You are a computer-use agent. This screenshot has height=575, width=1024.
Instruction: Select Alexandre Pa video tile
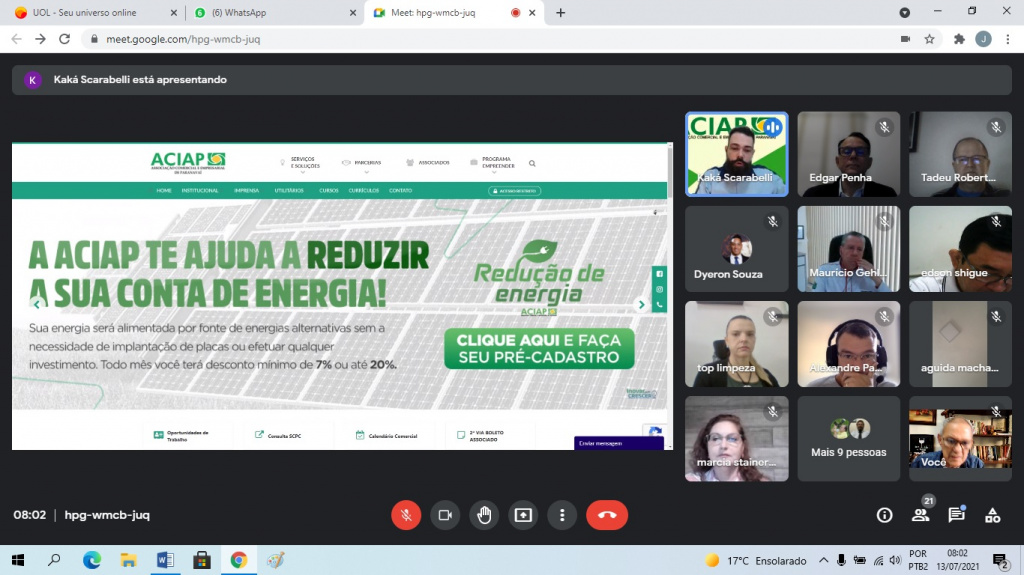coord(848,344)
